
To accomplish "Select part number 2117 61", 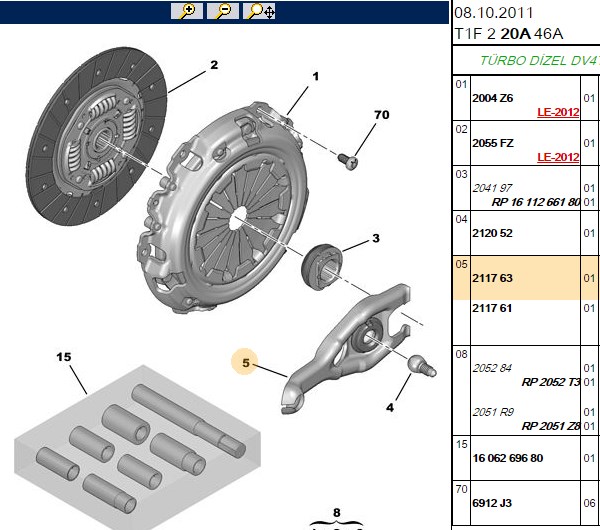I will point(492,308).
